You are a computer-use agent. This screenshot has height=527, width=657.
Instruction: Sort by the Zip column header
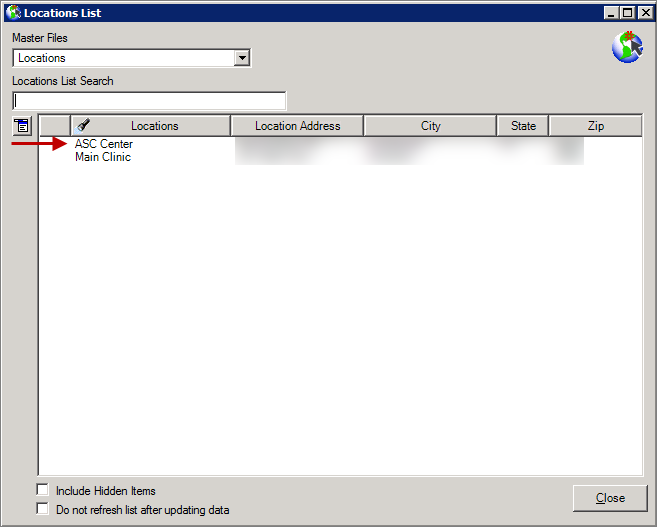tap(595, 126)
